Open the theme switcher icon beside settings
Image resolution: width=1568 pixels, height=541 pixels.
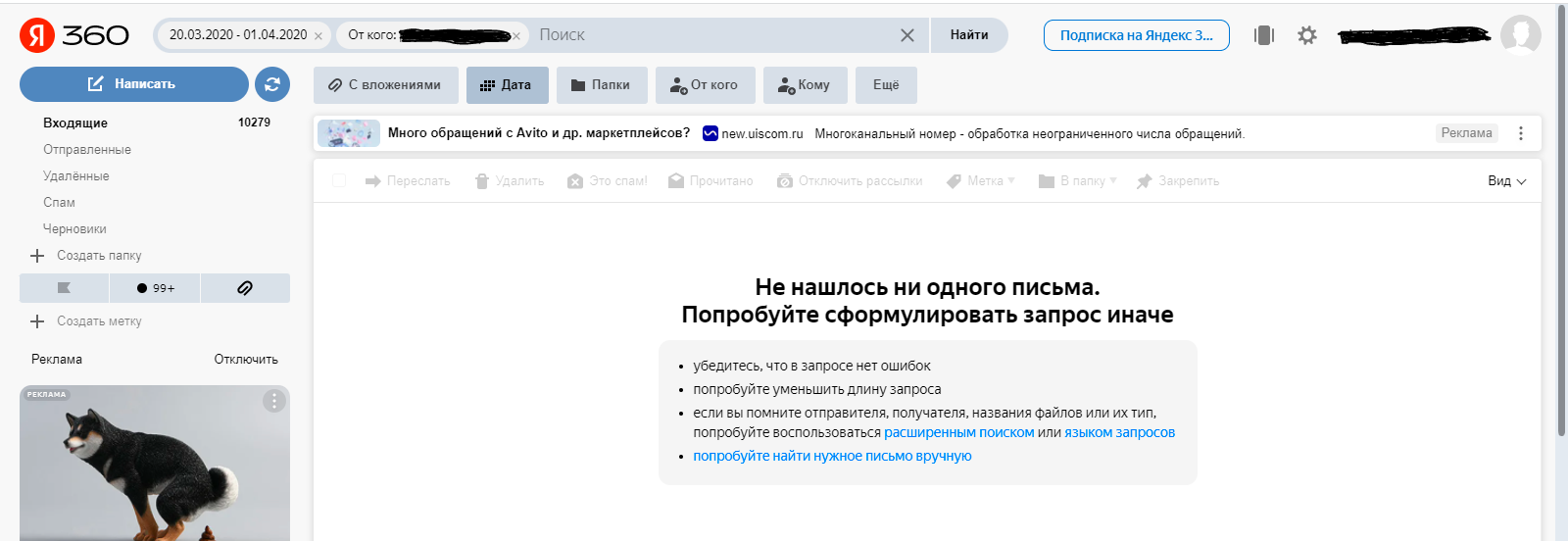1264,35
